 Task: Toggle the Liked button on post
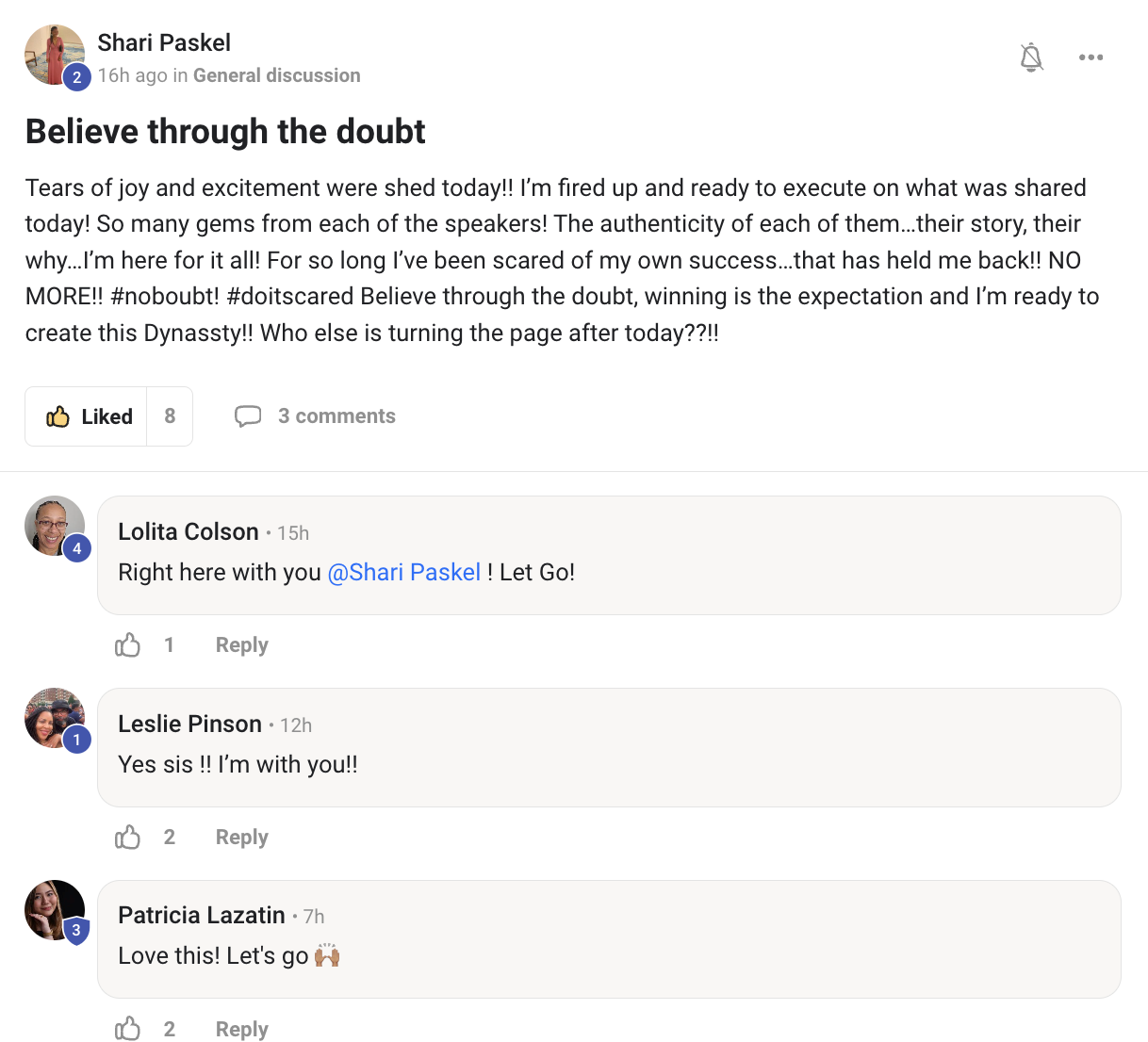(89, 416)
